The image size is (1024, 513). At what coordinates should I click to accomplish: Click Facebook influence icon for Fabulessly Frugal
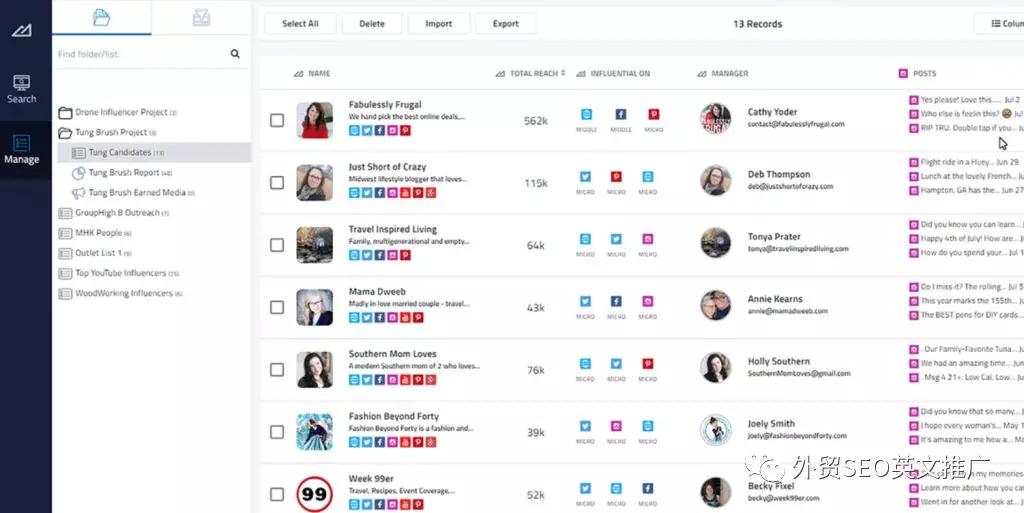click(x=620, y=116)
